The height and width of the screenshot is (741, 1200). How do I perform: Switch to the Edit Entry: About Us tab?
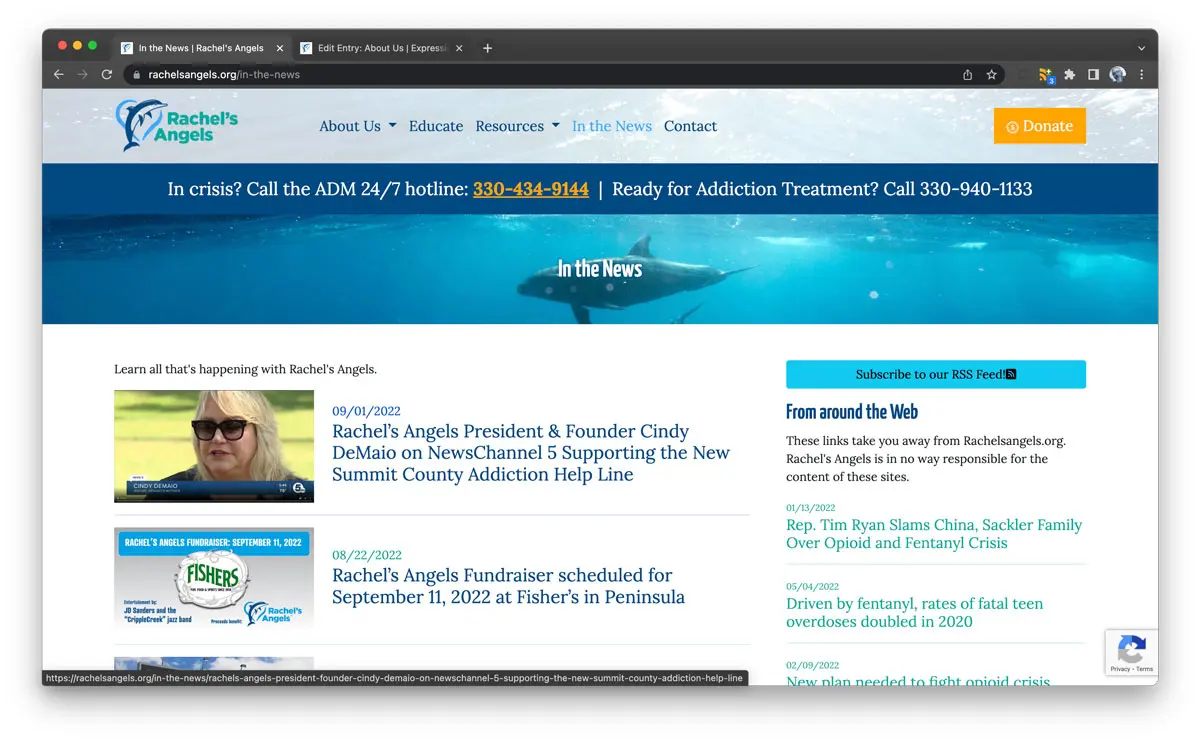click(380, 48)
